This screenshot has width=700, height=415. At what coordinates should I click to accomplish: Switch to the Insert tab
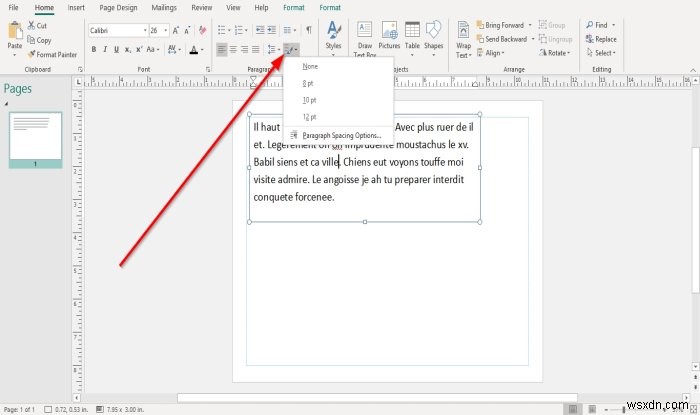76,8
